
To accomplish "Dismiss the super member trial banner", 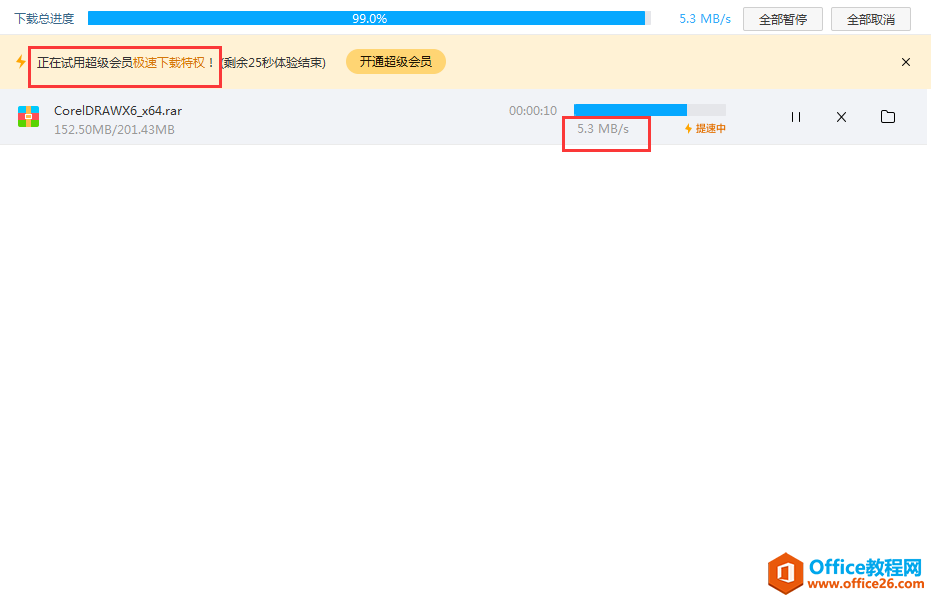I will click(905, 62).
